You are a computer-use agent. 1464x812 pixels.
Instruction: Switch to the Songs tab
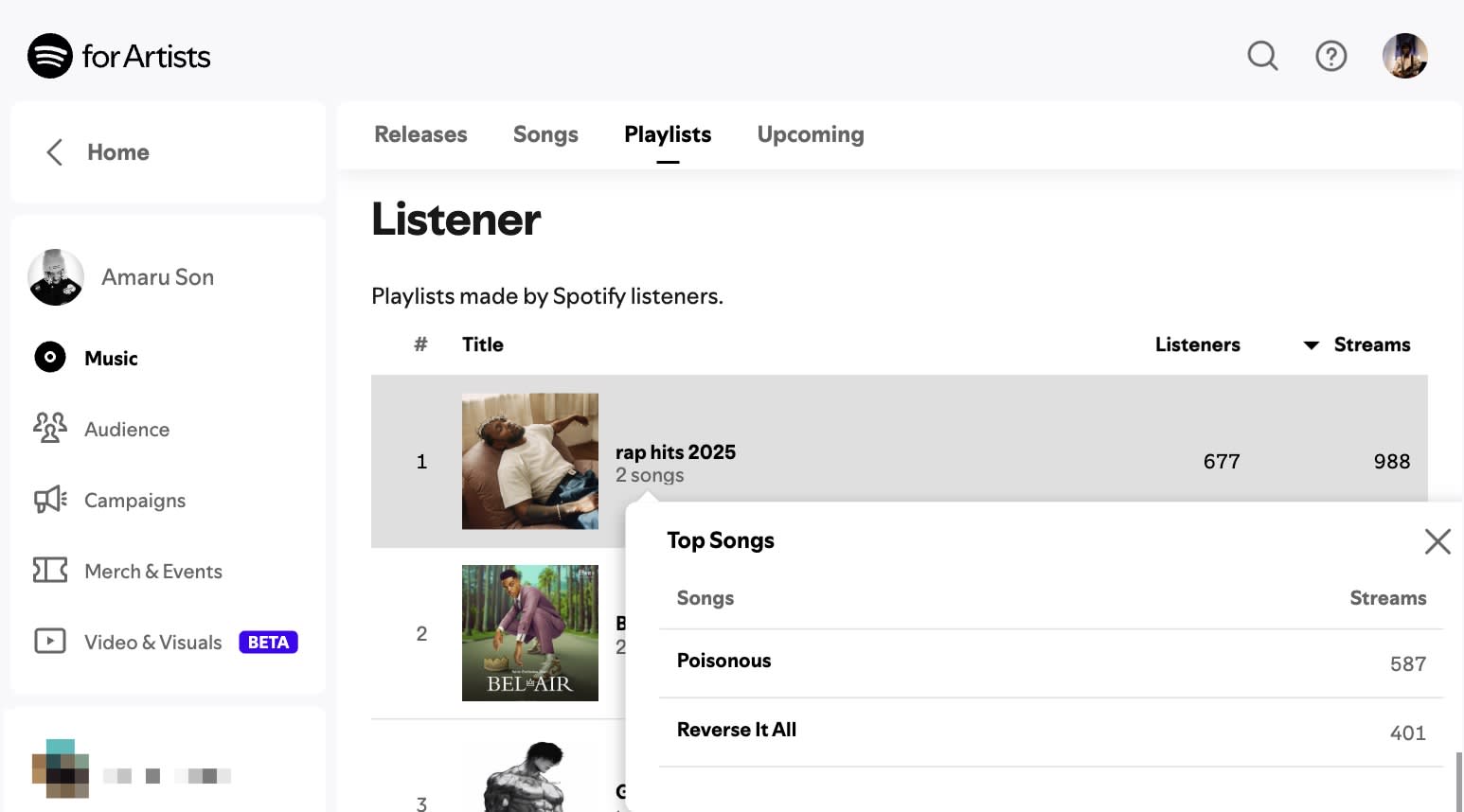pyautogui.click(x=545, y=134)
